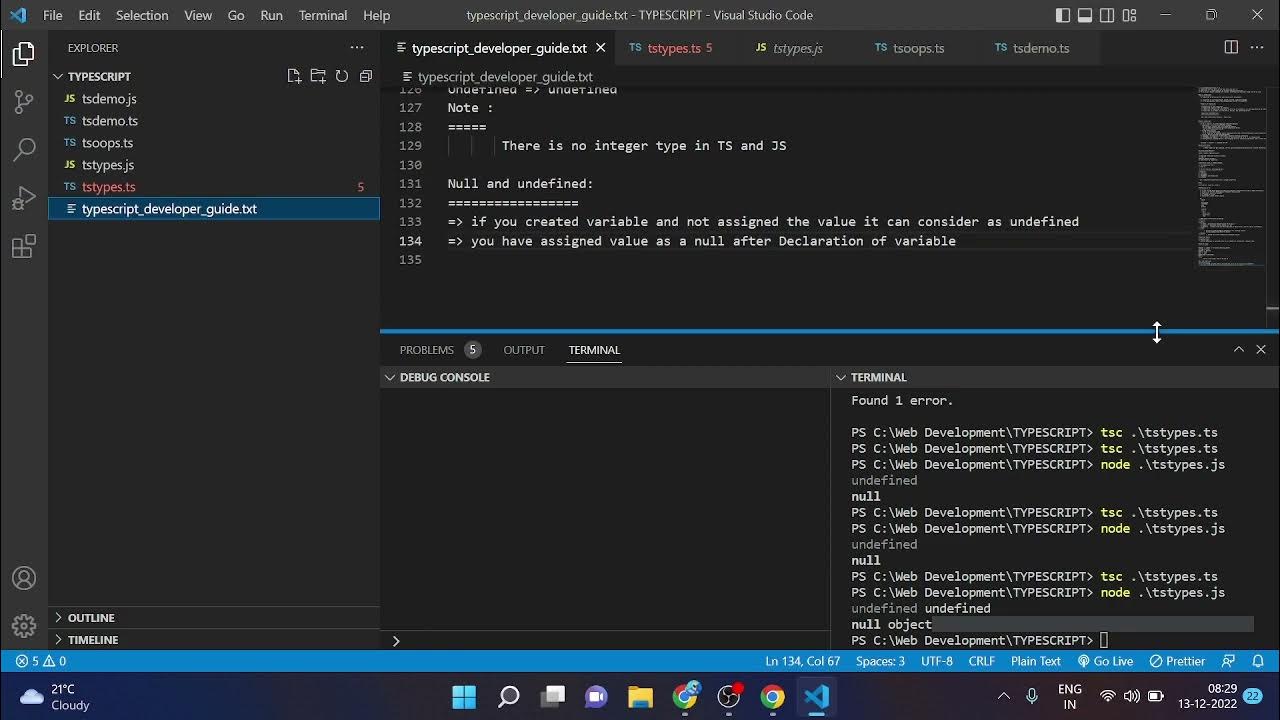Open the Accounts menu in activity bar
The image size is (1280, 720).
point(24,578)
